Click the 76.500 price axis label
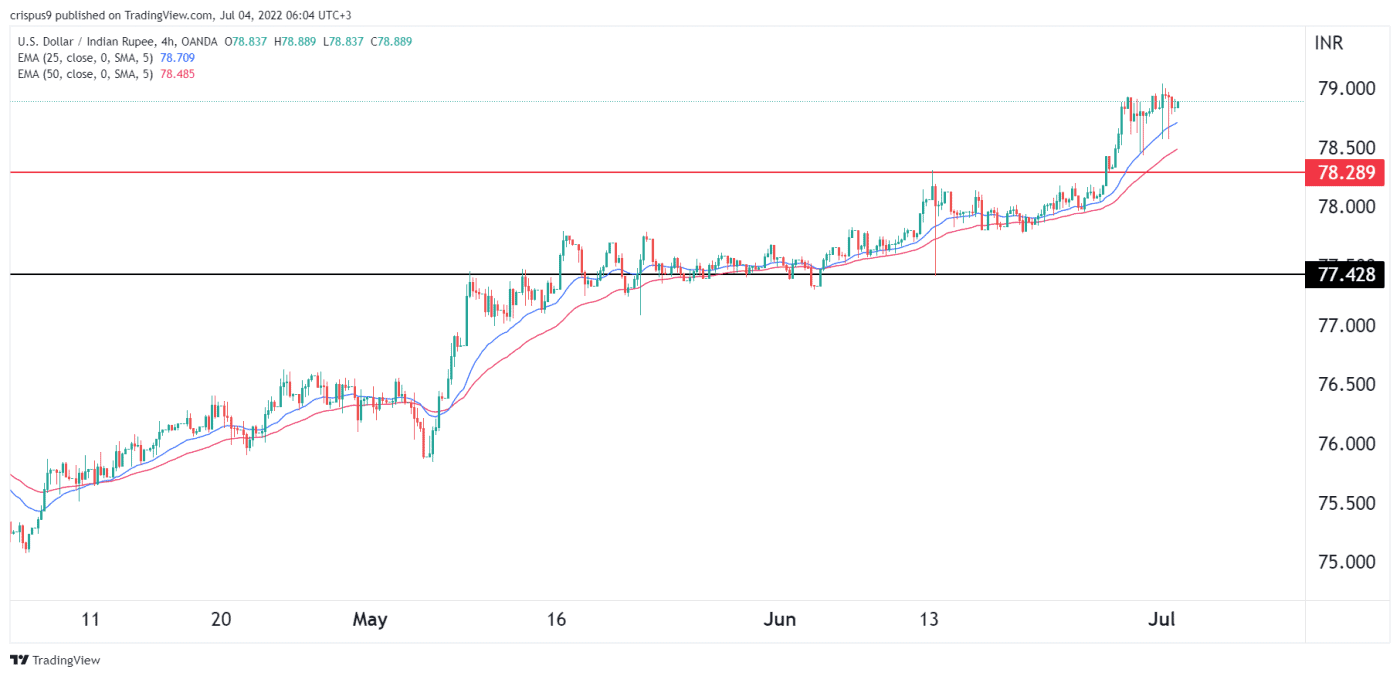The height and width of the screenshot is (676, 1400). tap(1346, 385)
